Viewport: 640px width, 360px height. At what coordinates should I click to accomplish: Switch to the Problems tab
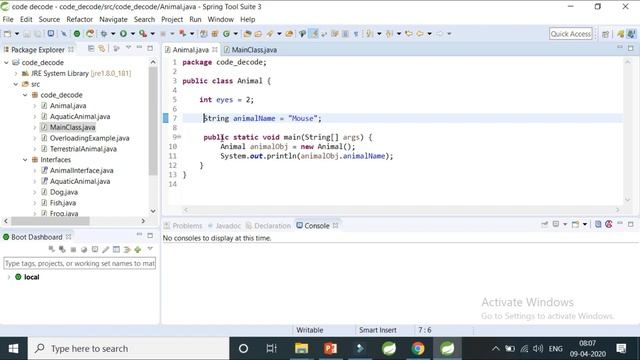click(x=183, y=226)
